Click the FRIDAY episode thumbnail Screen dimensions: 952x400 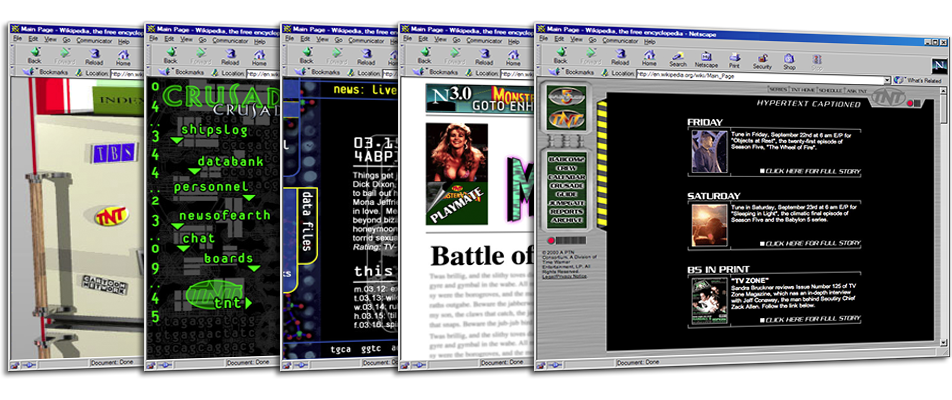click(x=710, y=152)
